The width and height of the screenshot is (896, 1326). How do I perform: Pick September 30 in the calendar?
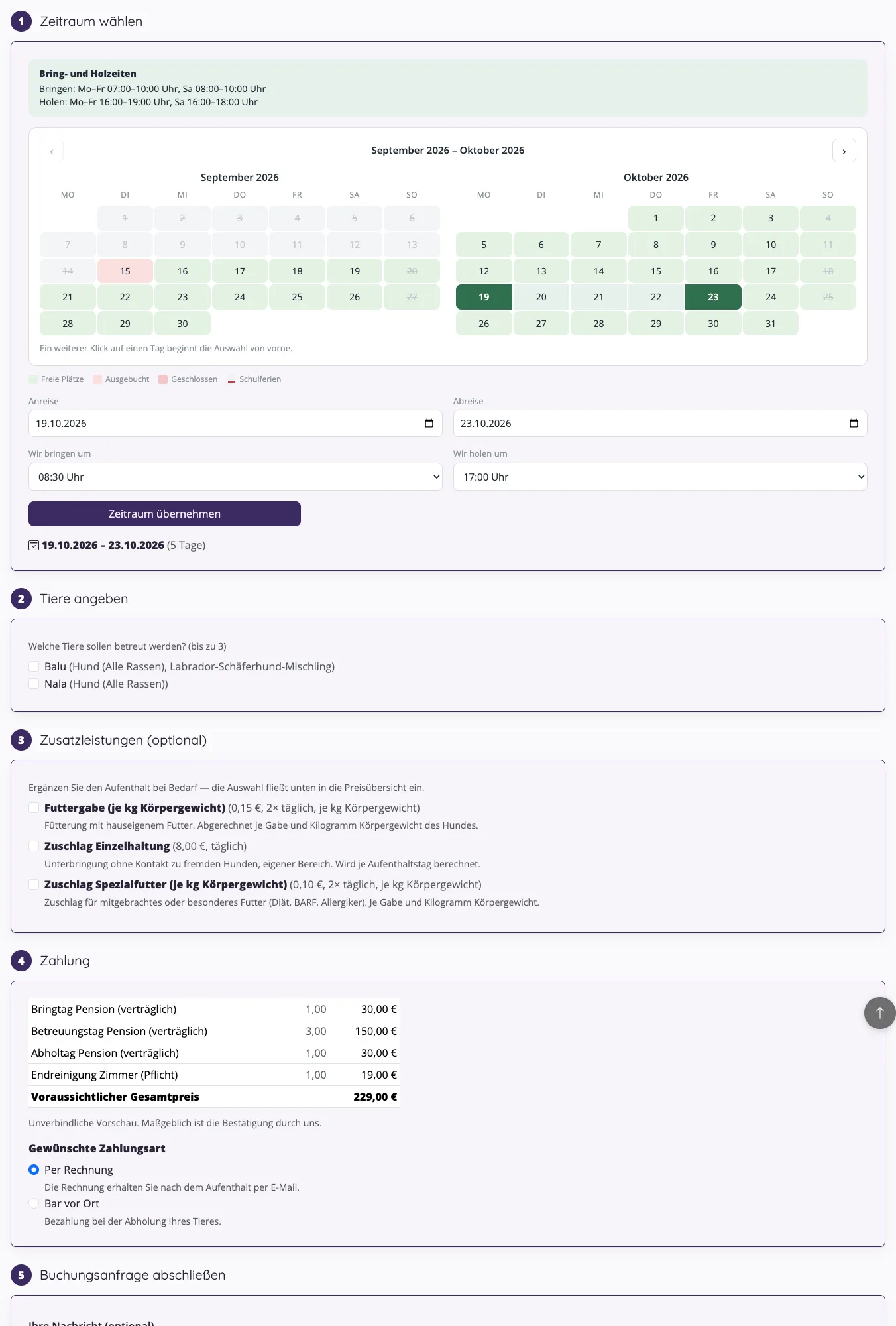tap(182, 324)
